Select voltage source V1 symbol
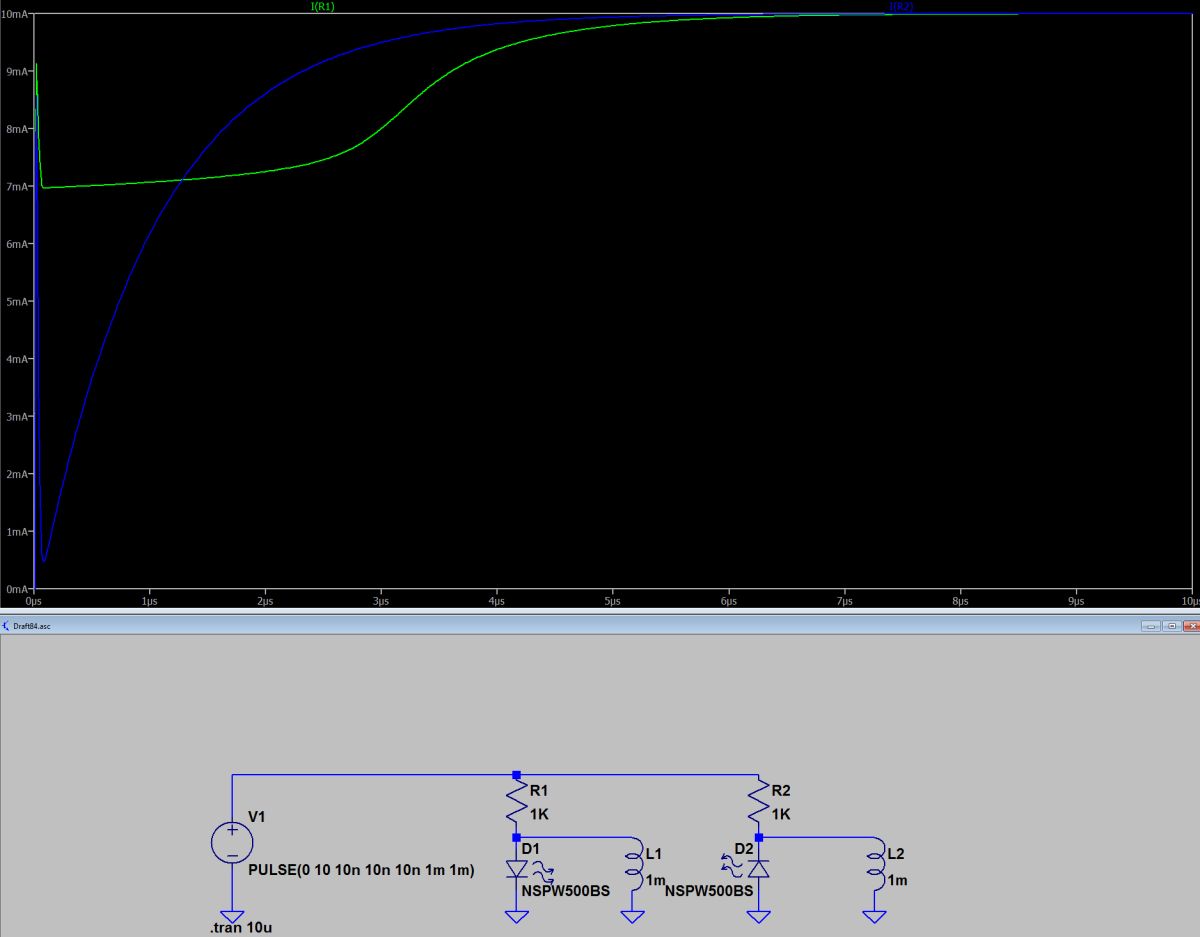Screen dimensions: 1200x937 coord(232,842)
